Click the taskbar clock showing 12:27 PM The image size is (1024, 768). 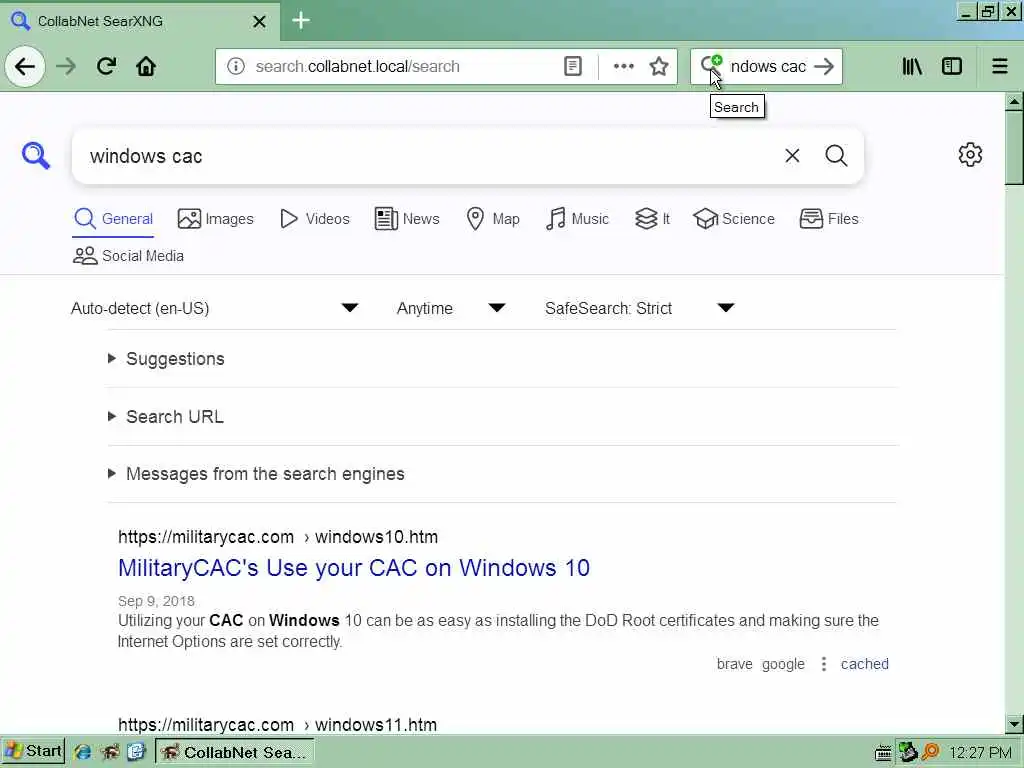tap(980, 753)
